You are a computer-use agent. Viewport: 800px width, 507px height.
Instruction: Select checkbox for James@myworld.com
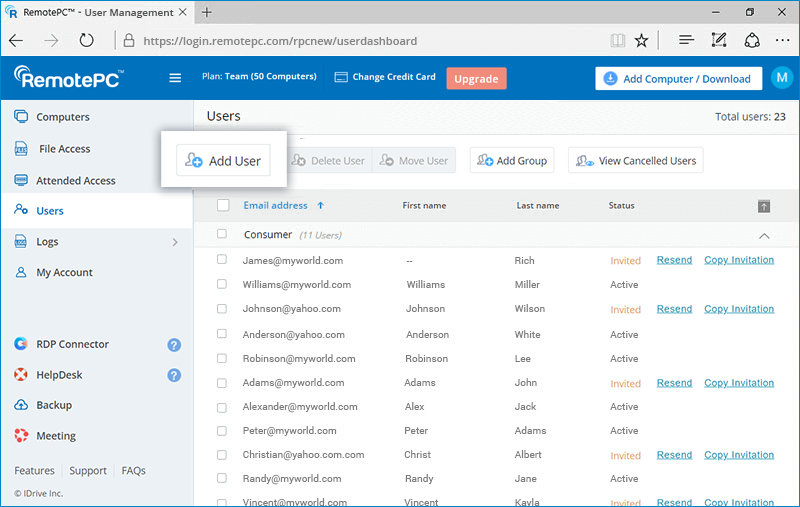click(222, 259)
